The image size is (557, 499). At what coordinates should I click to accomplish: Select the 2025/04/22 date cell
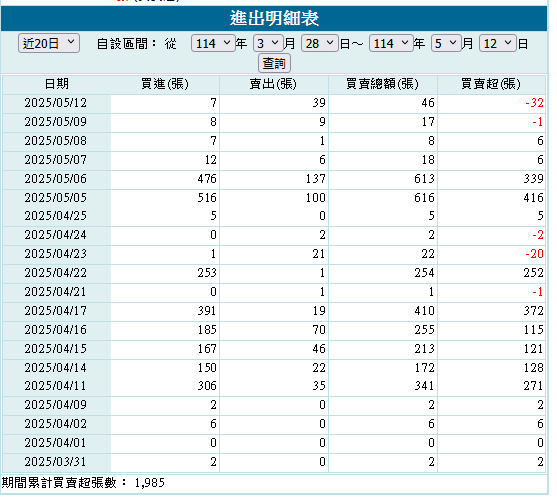(x=56, y=273)
